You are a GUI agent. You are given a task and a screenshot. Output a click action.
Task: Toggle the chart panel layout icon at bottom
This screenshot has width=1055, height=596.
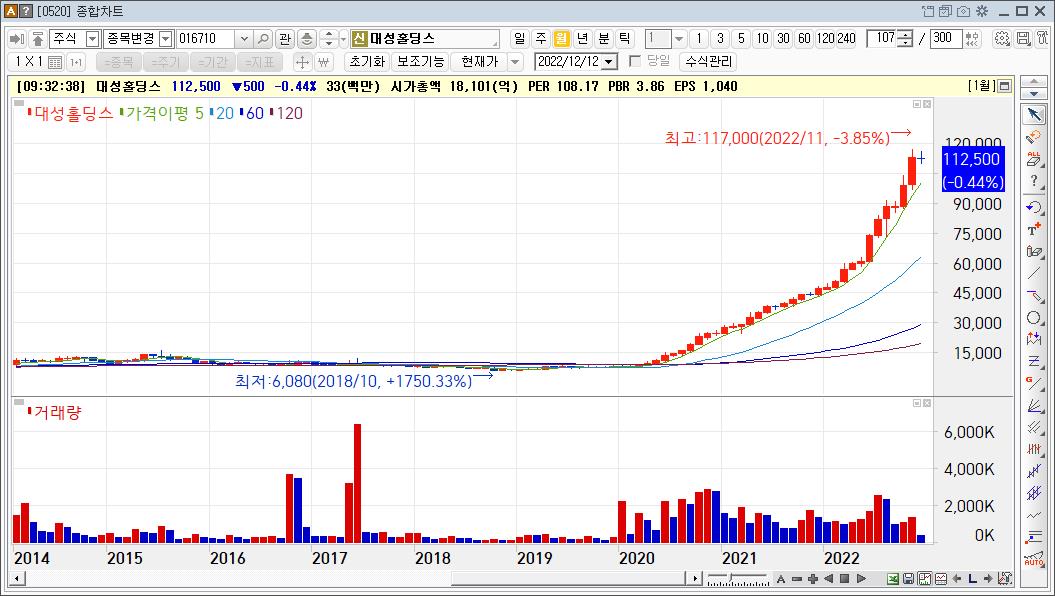(x=941, y=579)
